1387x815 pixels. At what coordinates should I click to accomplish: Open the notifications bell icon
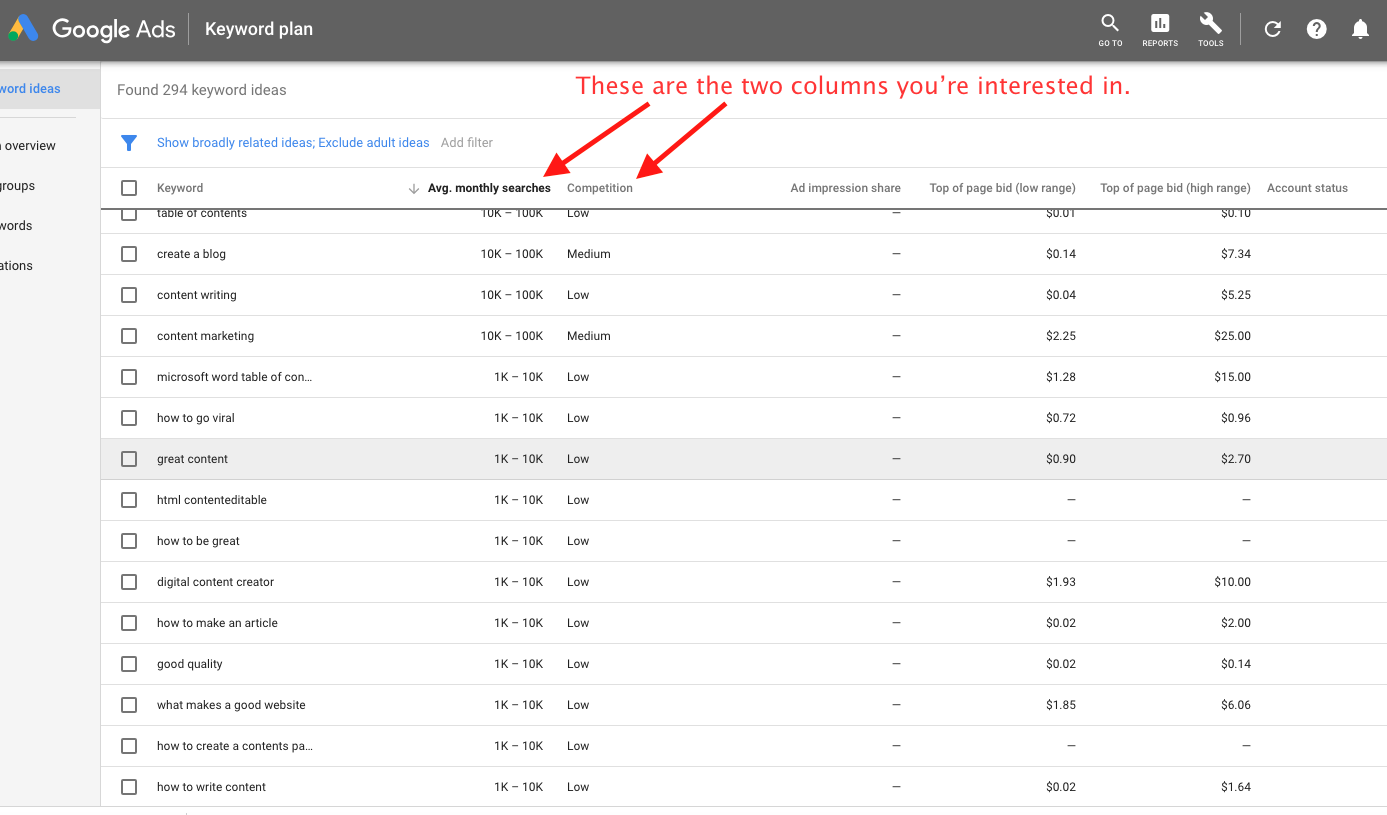(x=1360, y=29)
